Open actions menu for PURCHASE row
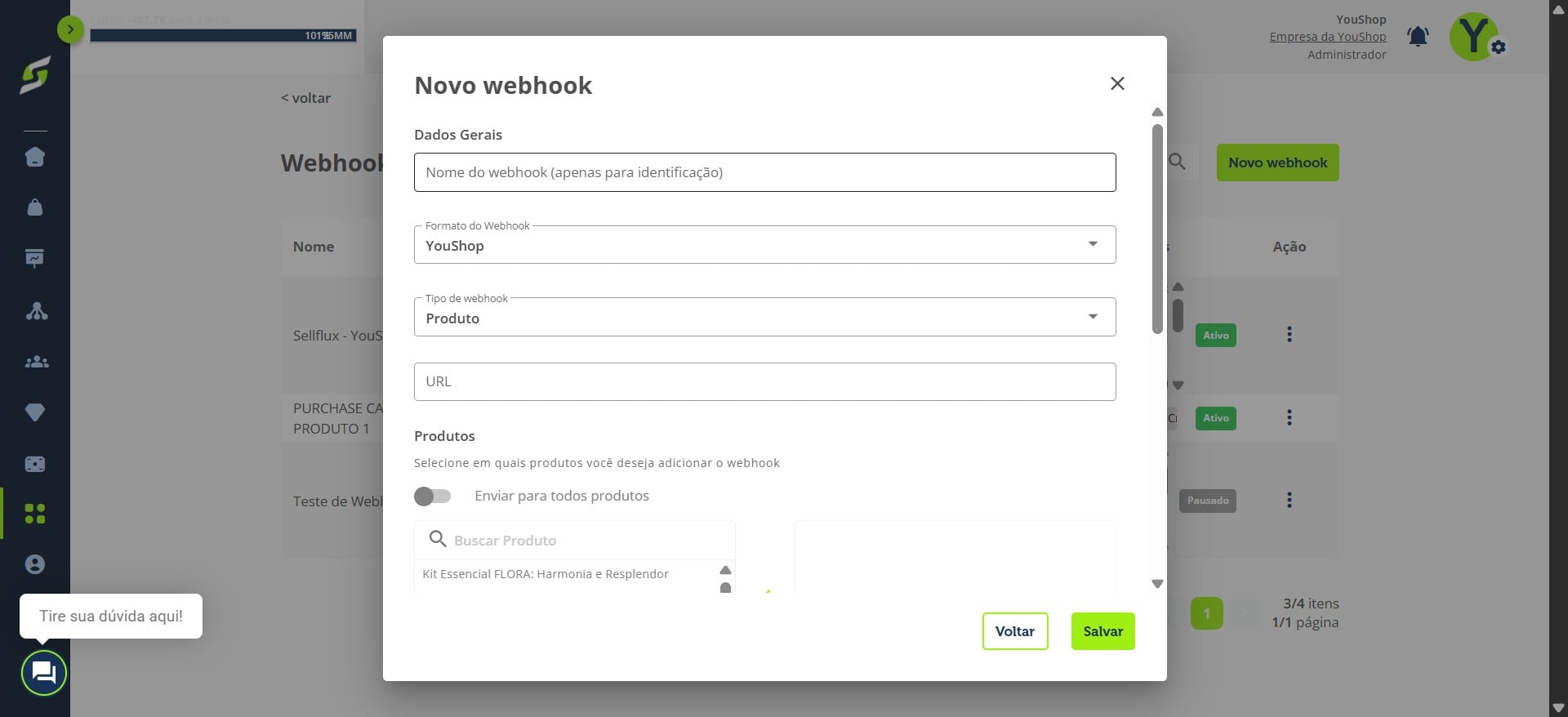Image resolution: width=1568 pixels, height=717 pixels. tap(1290, 418)
